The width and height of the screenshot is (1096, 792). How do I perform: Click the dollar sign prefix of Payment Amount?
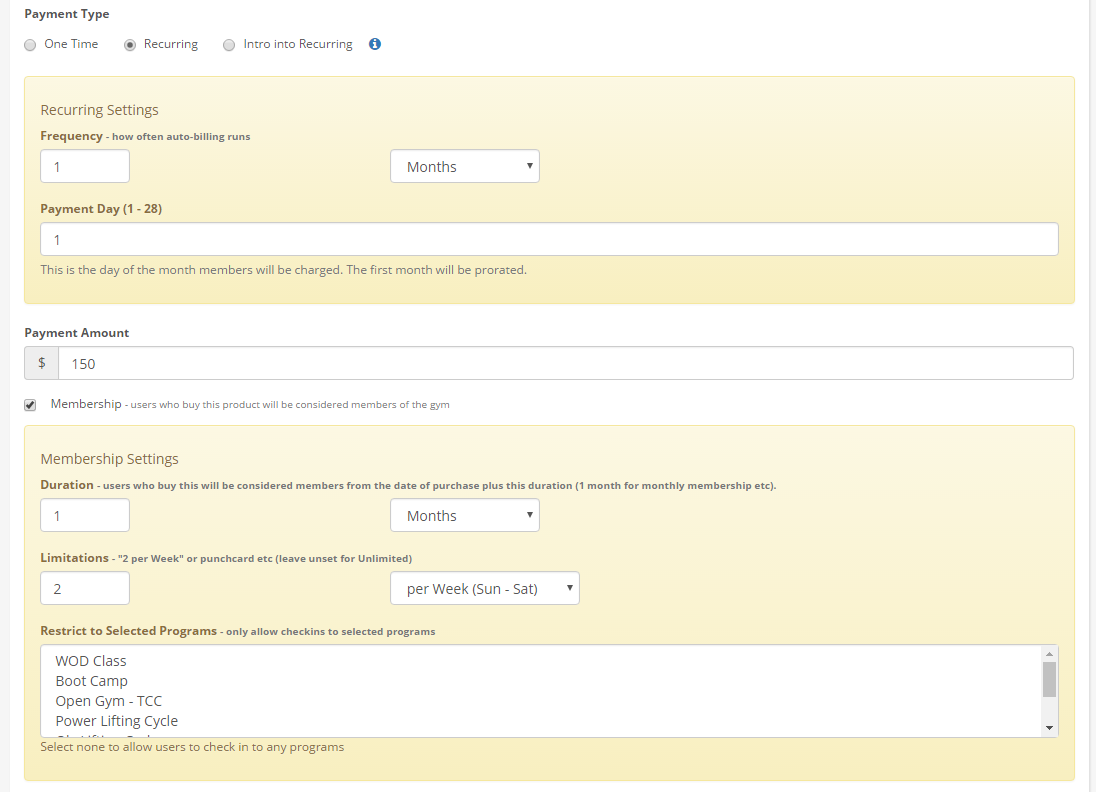coord(42,364)
